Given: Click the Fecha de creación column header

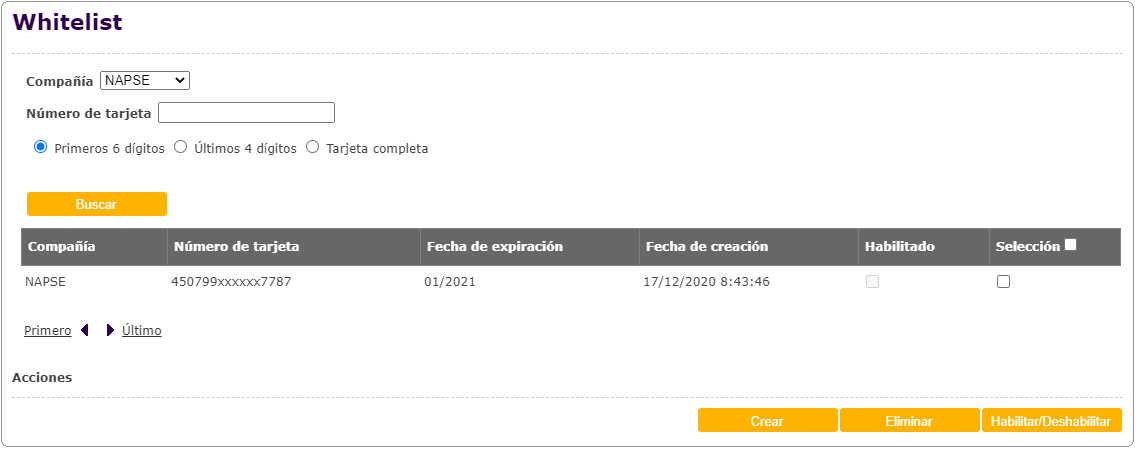Looking at the screenshot, I should coord(707,246).
